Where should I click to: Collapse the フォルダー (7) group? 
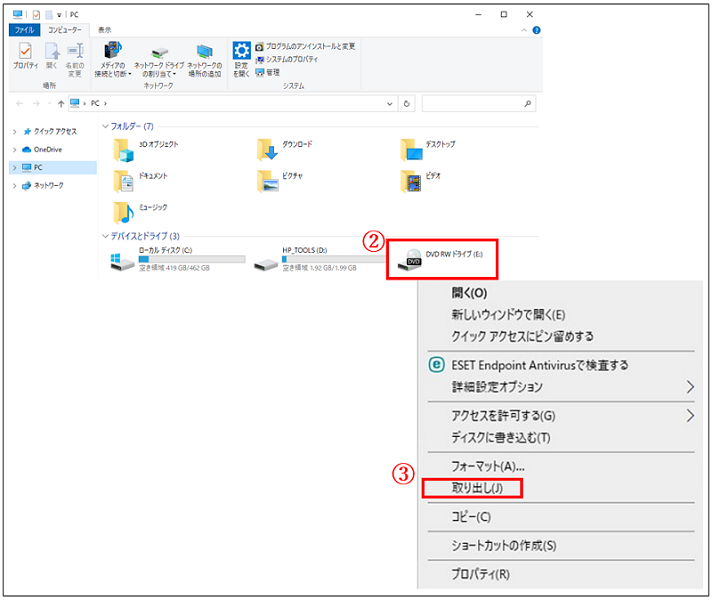(x=105, y=127)
